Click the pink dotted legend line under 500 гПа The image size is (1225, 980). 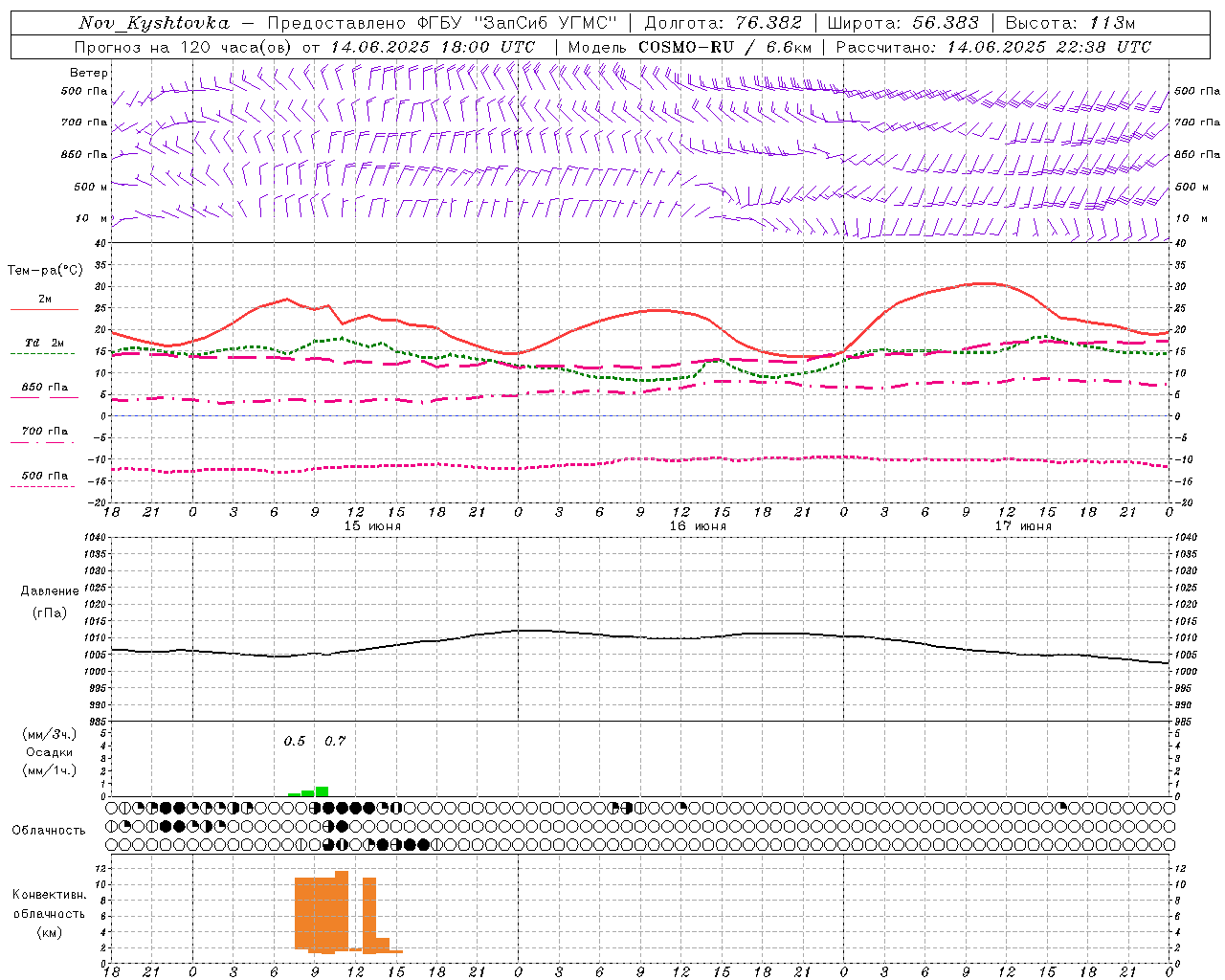tap(43, 487)
